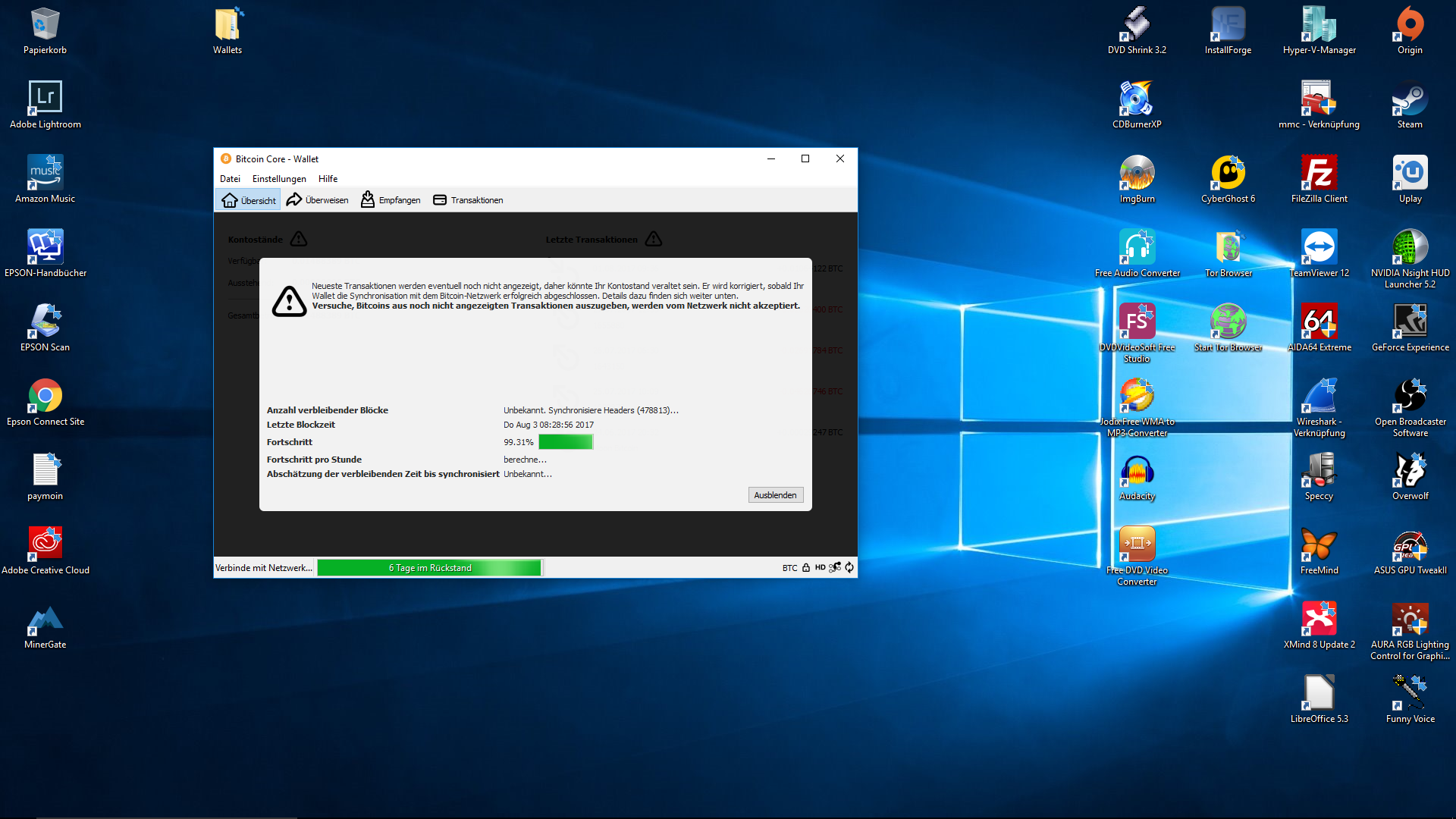The image size is (1456, 819).
Task: Open the Empfangen tab
Action: 391,200
